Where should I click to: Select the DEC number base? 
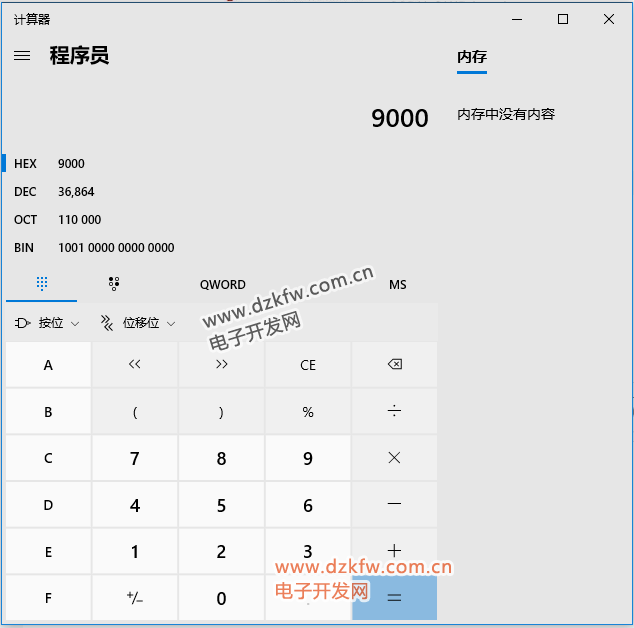click(x=26, y=192)
